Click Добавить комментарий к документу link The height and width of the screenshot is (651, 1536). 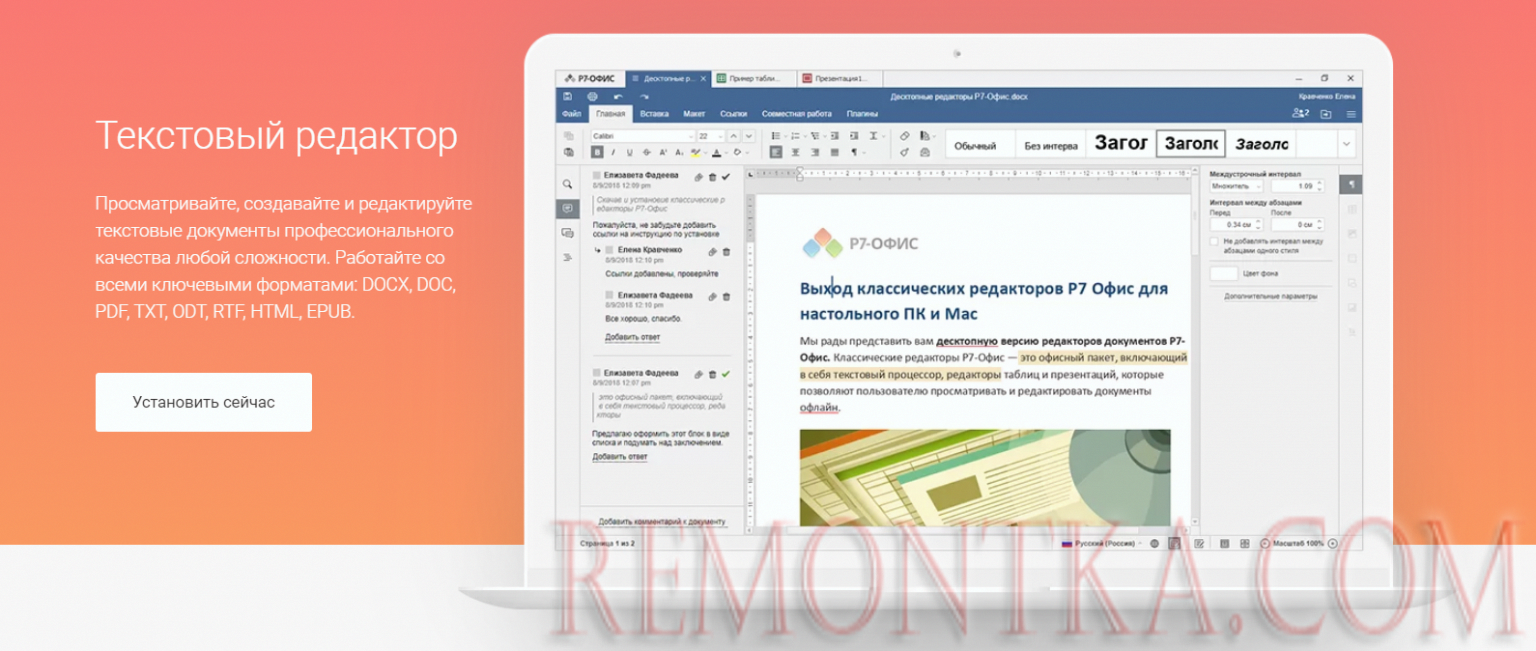point(661,522)
